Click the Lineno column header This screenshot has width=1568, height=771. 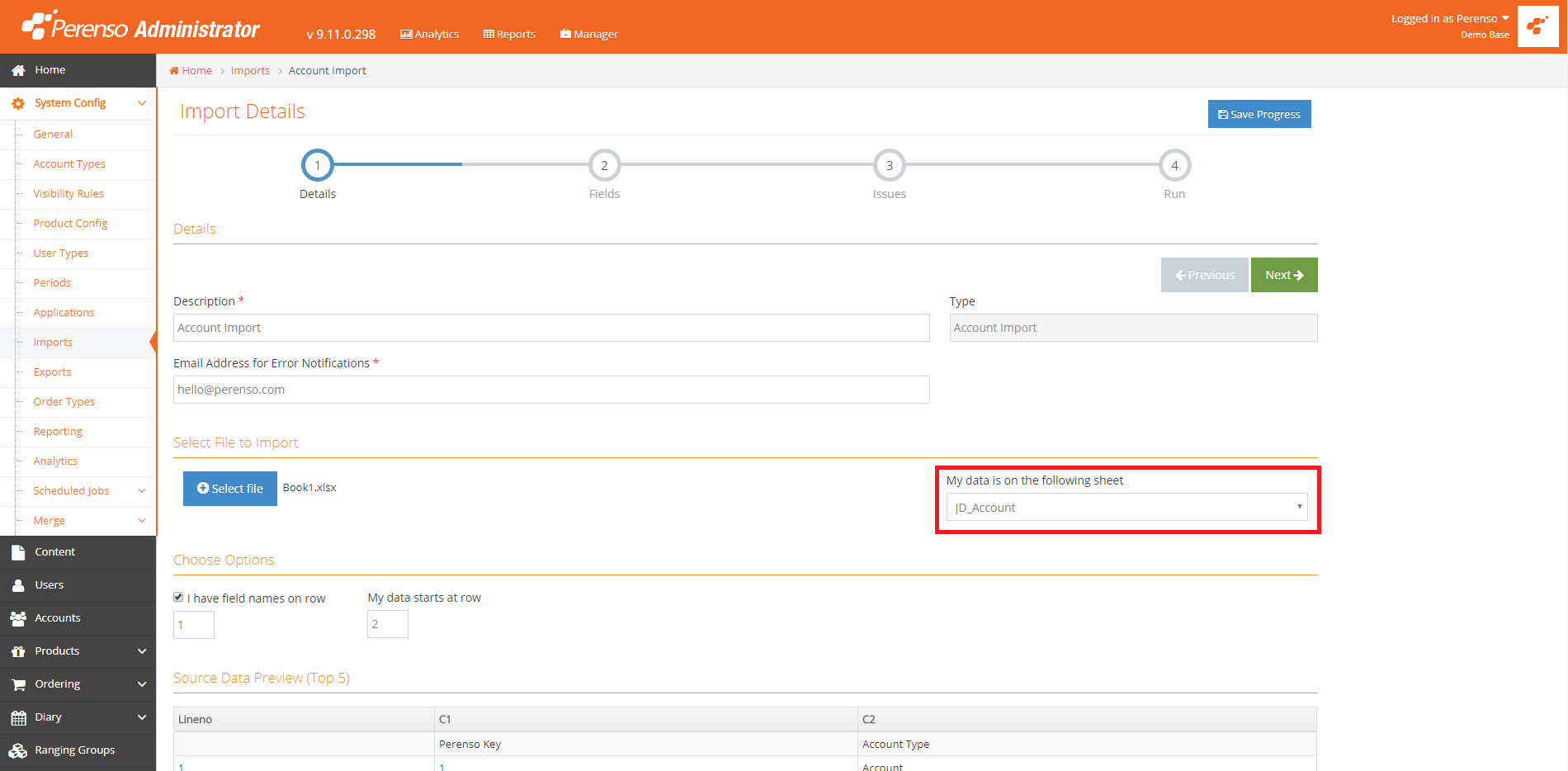pyautogui.click(x=304, y=719)
